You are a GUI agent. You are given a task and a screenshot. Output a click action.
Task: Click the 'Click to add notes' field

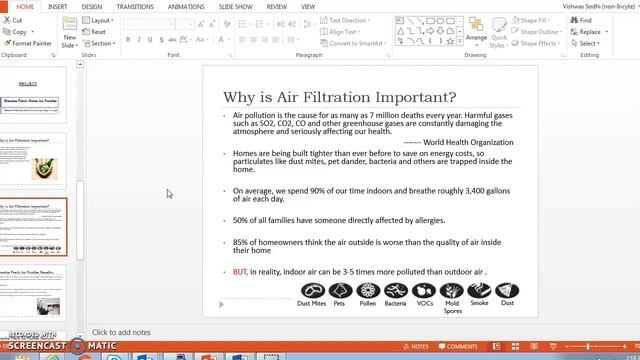pyautogui.click(x=121, y=332)
